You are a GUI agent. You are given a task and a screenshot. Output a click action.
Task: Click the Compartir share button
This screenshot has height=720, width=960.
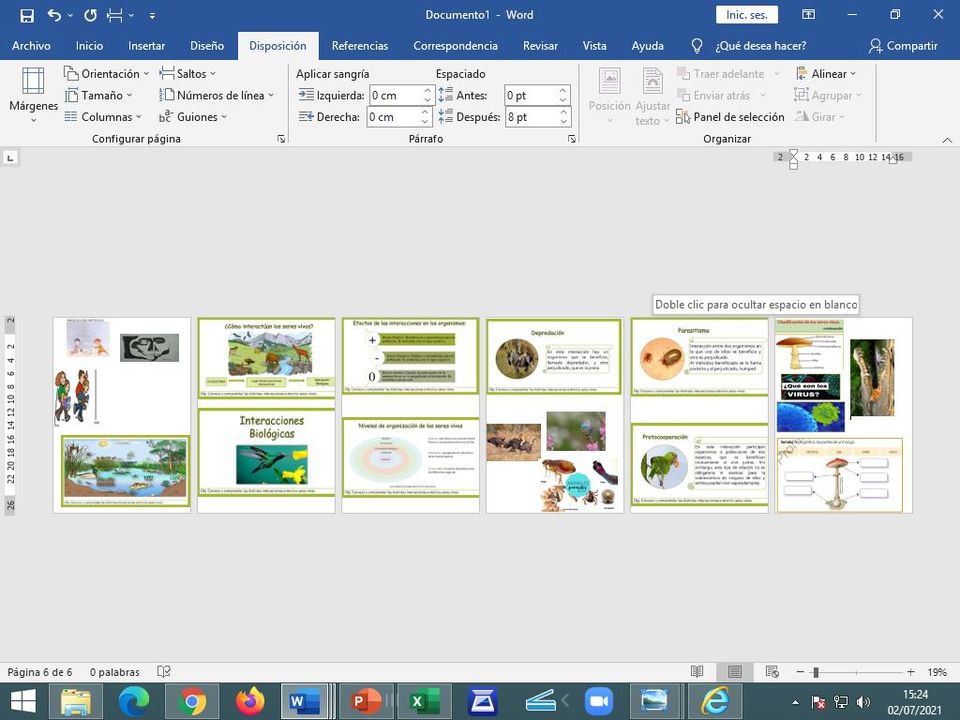903,46
